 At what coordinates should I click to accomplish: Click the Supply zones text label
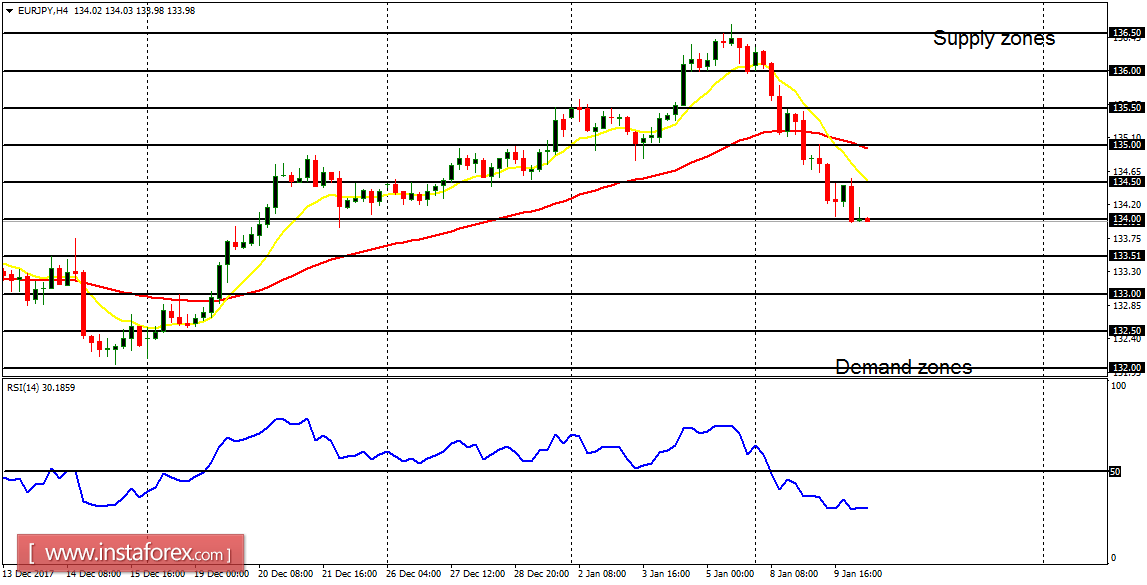[994, 38]
